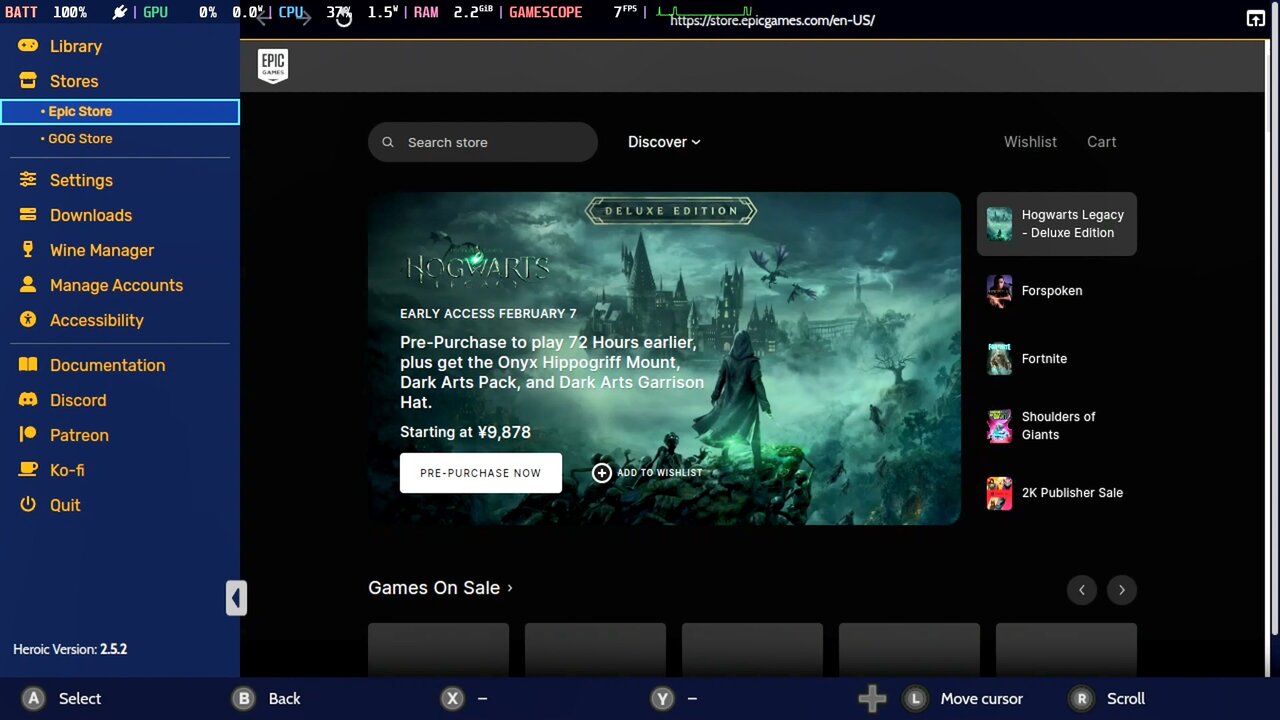
Task: Reload the webview page
Action: [343, 17]
